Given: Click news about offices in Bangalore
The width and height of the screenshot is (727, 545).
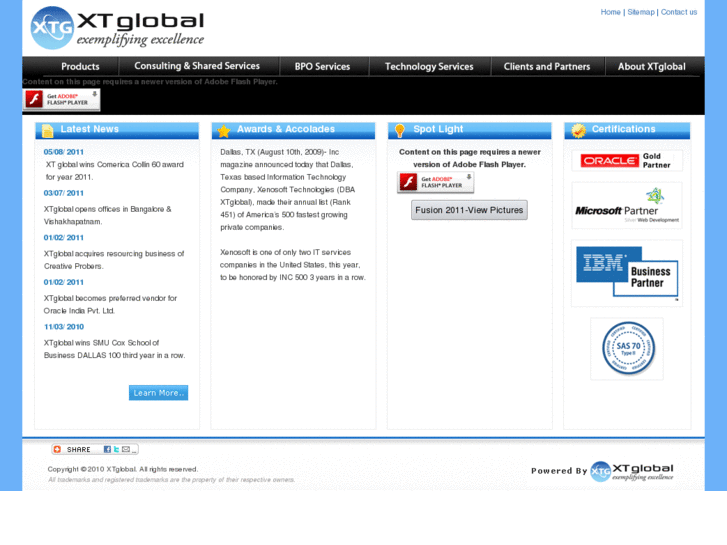Looking at the screenshot, I should [108, 215].
